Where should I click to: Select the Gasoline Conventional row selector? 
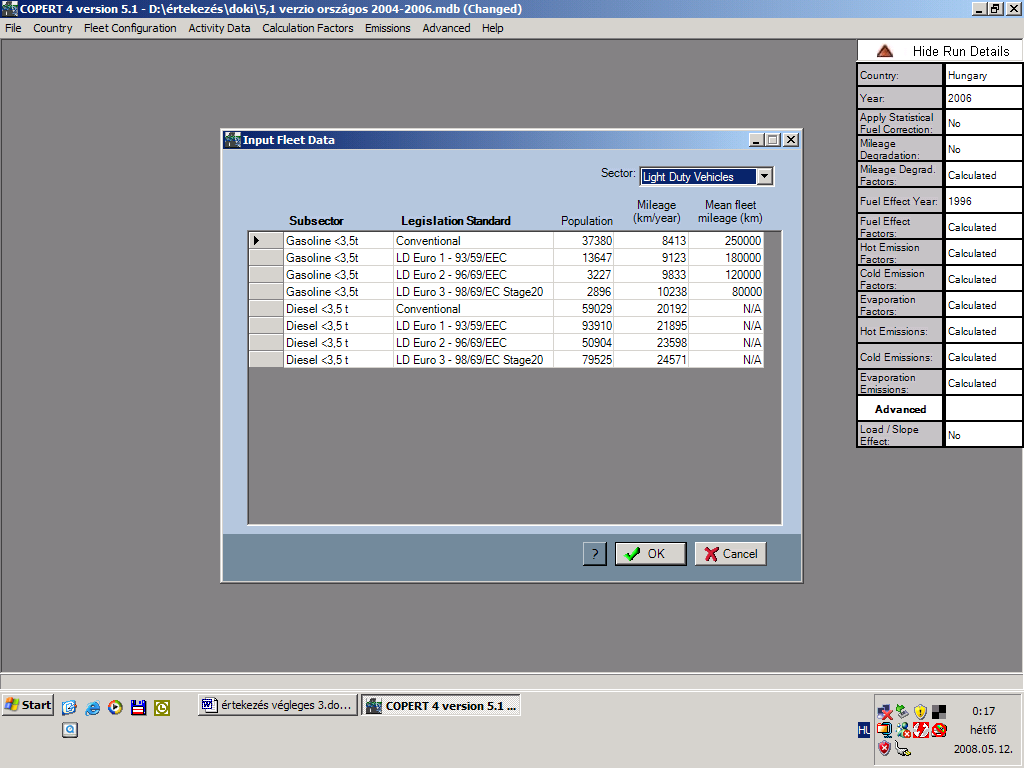click(266, 240)
